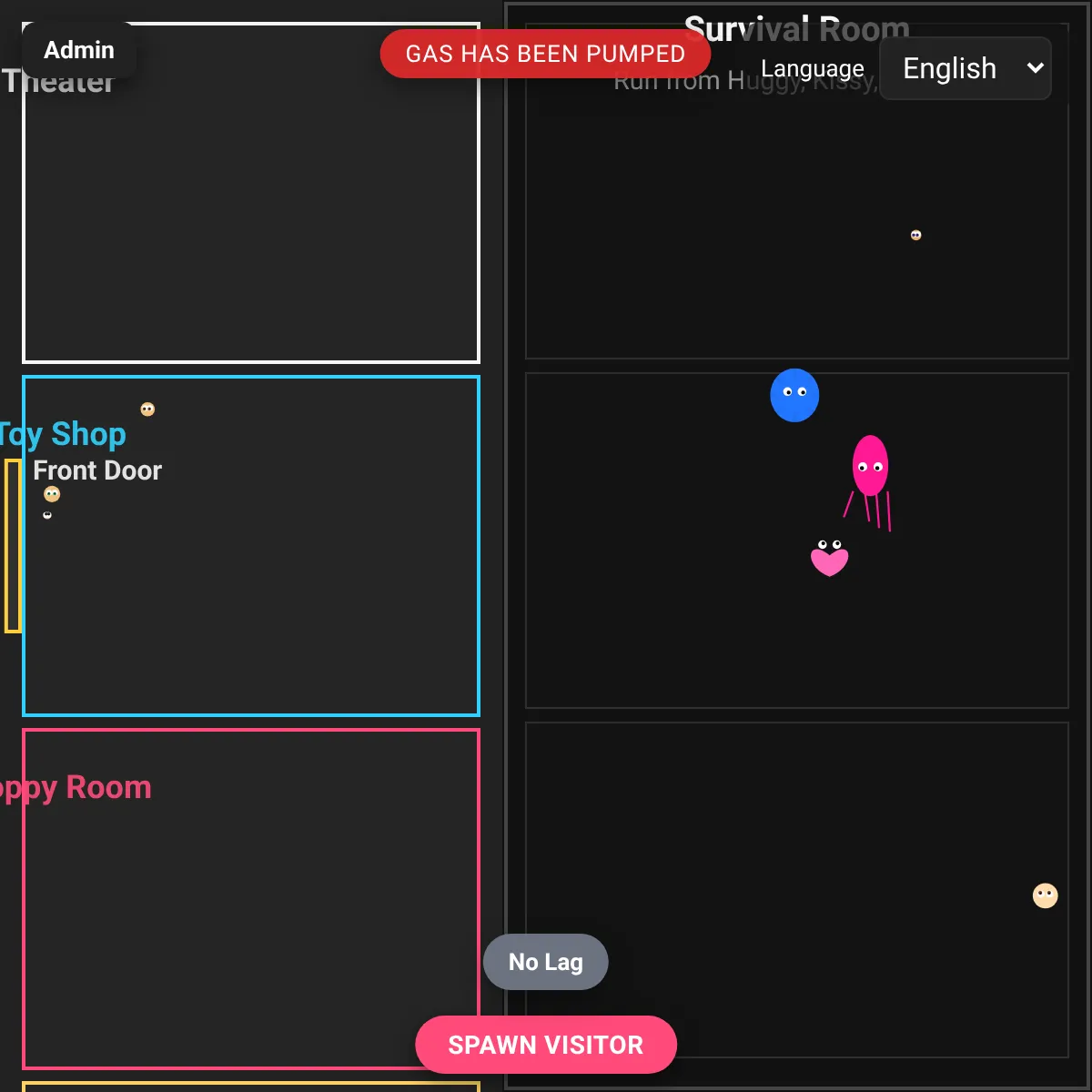Click the Poppy Room title
Image resolution: width=1092 pixels, height=1092 pixels.
click(x=76, y=787)
